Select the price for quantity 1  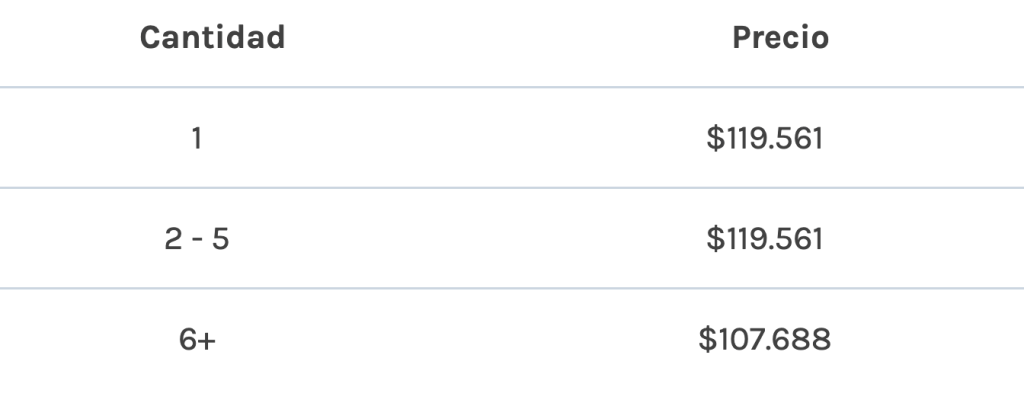coord(764,138)
